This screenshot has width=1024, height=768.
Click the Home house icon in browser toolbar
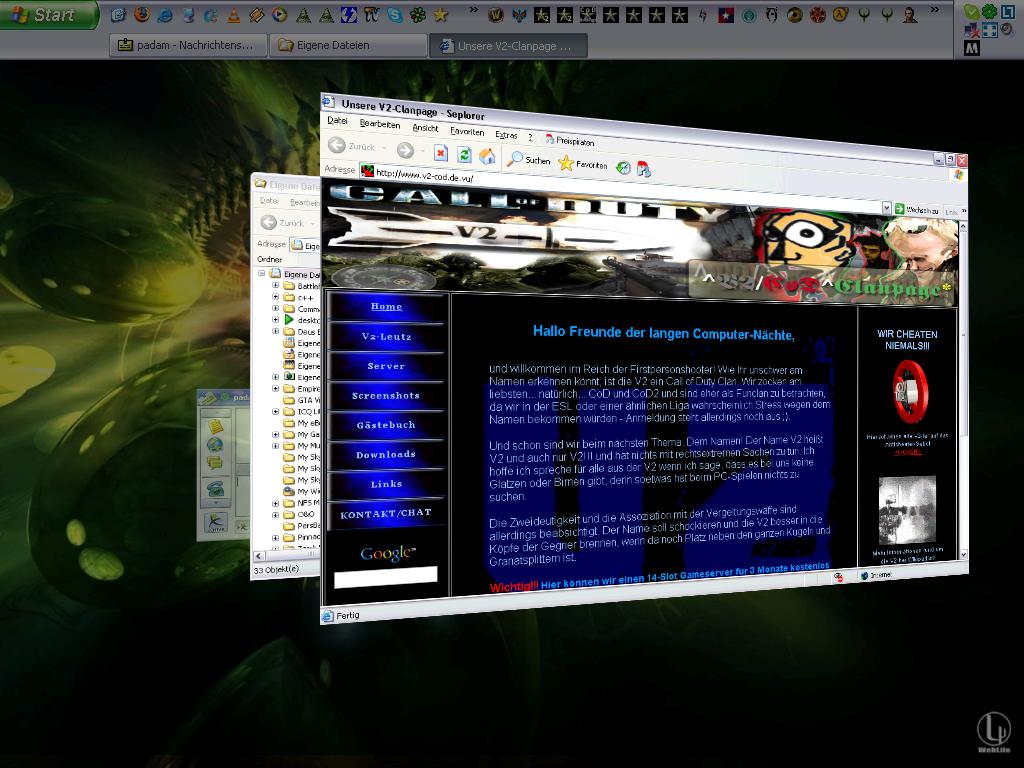487,156
